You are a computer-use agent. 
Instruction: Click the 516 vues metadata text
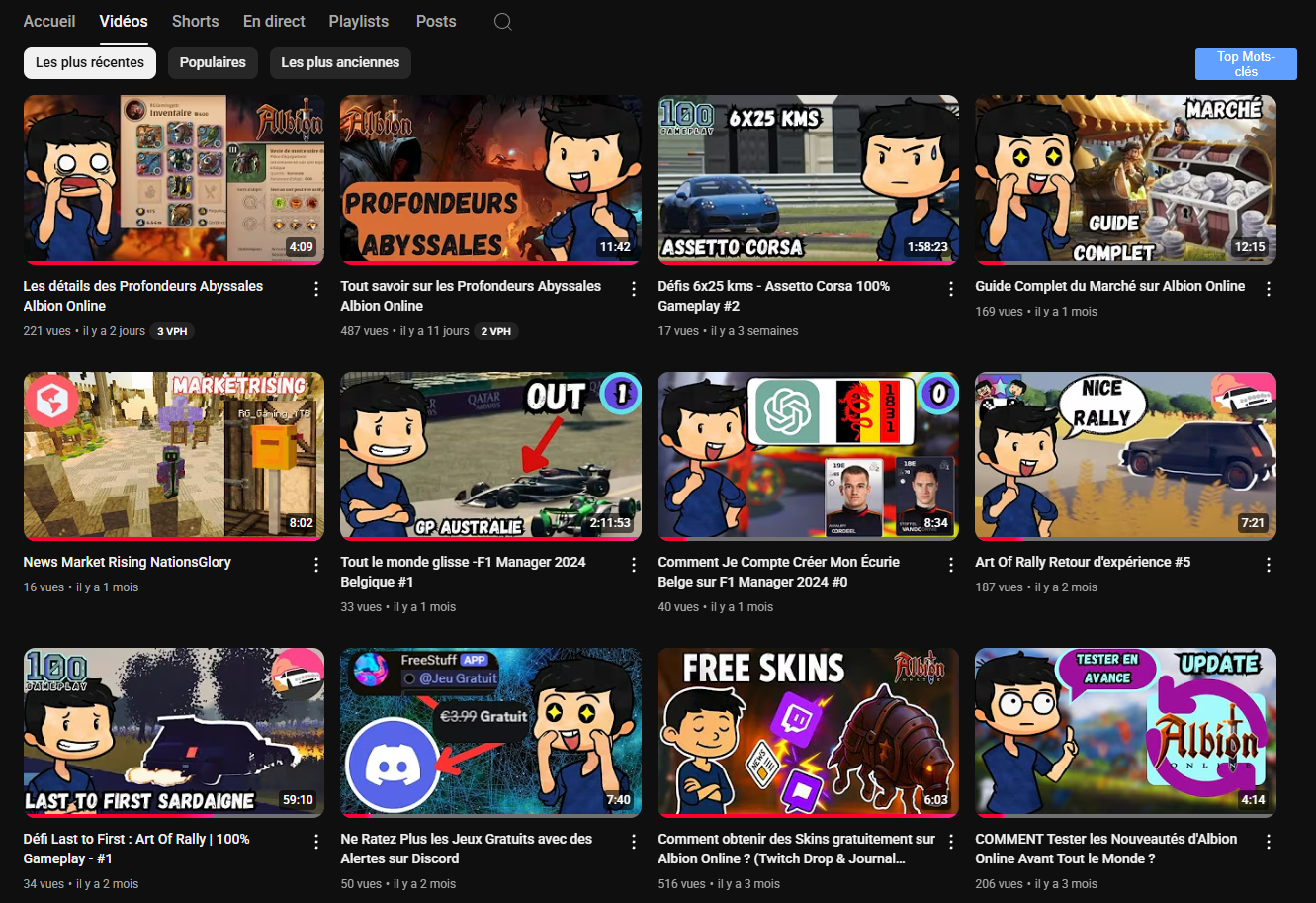681,884
